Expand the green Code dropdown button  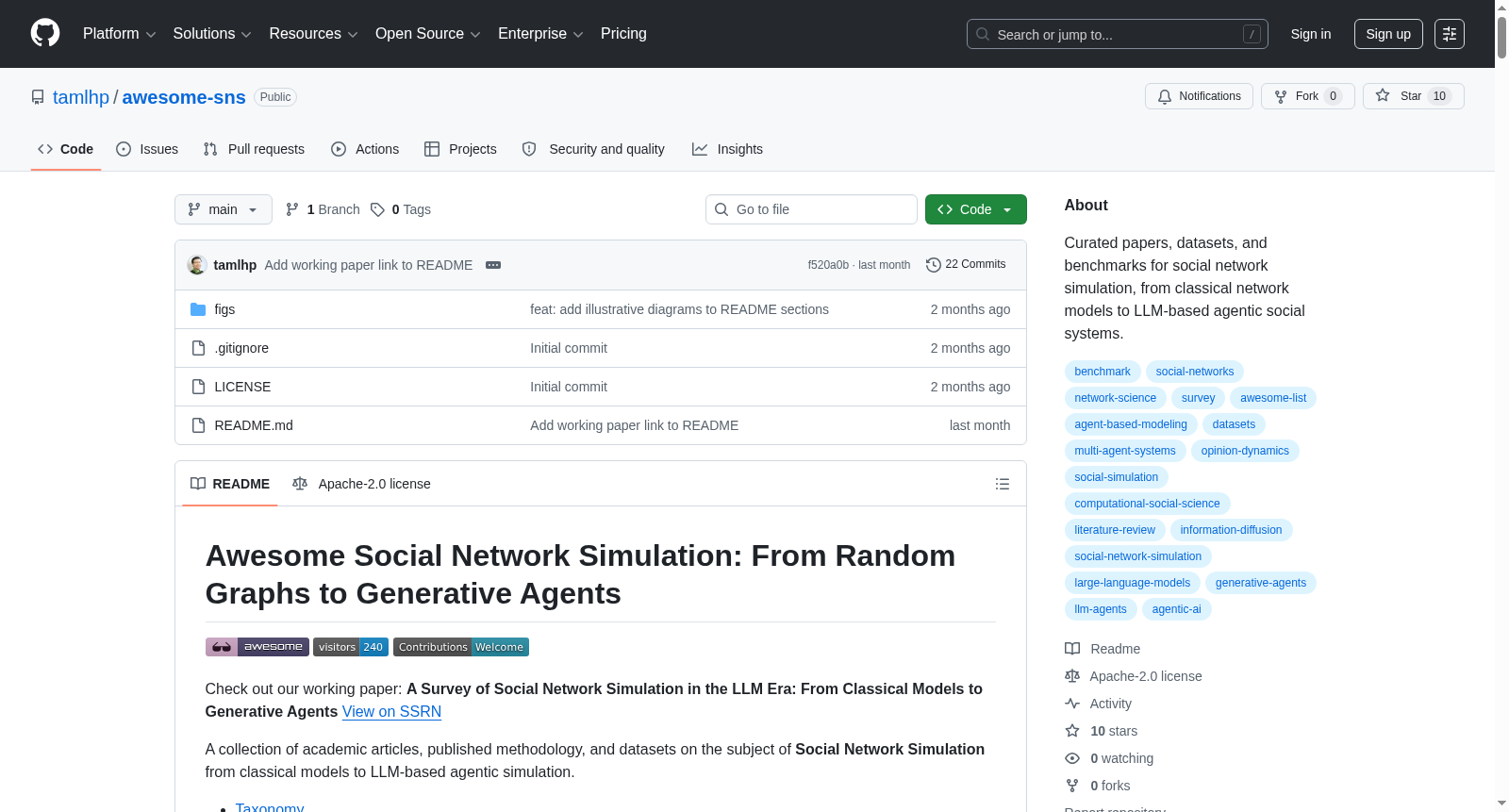pyautogui.click(x=976, y=209)
